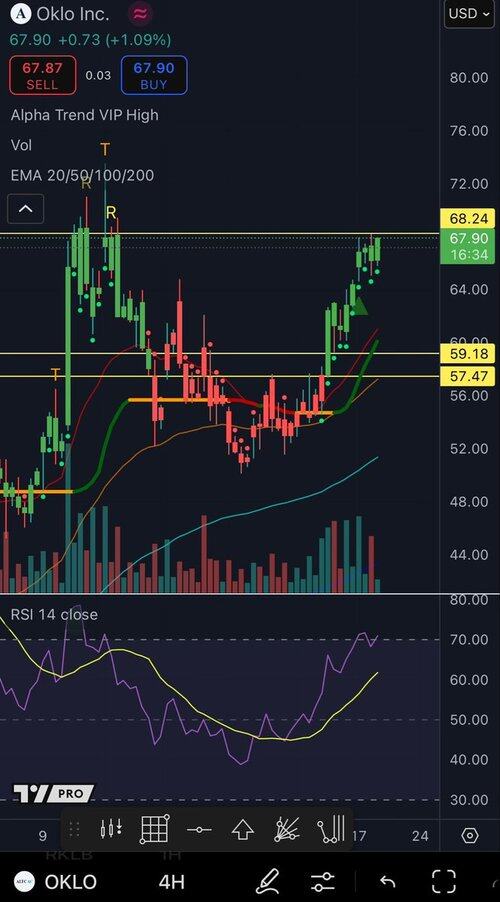Collapse the indicator legend with the chevron
Viewport: 500px width, 902px height.
pyautogui.click(x=25, y=209)
